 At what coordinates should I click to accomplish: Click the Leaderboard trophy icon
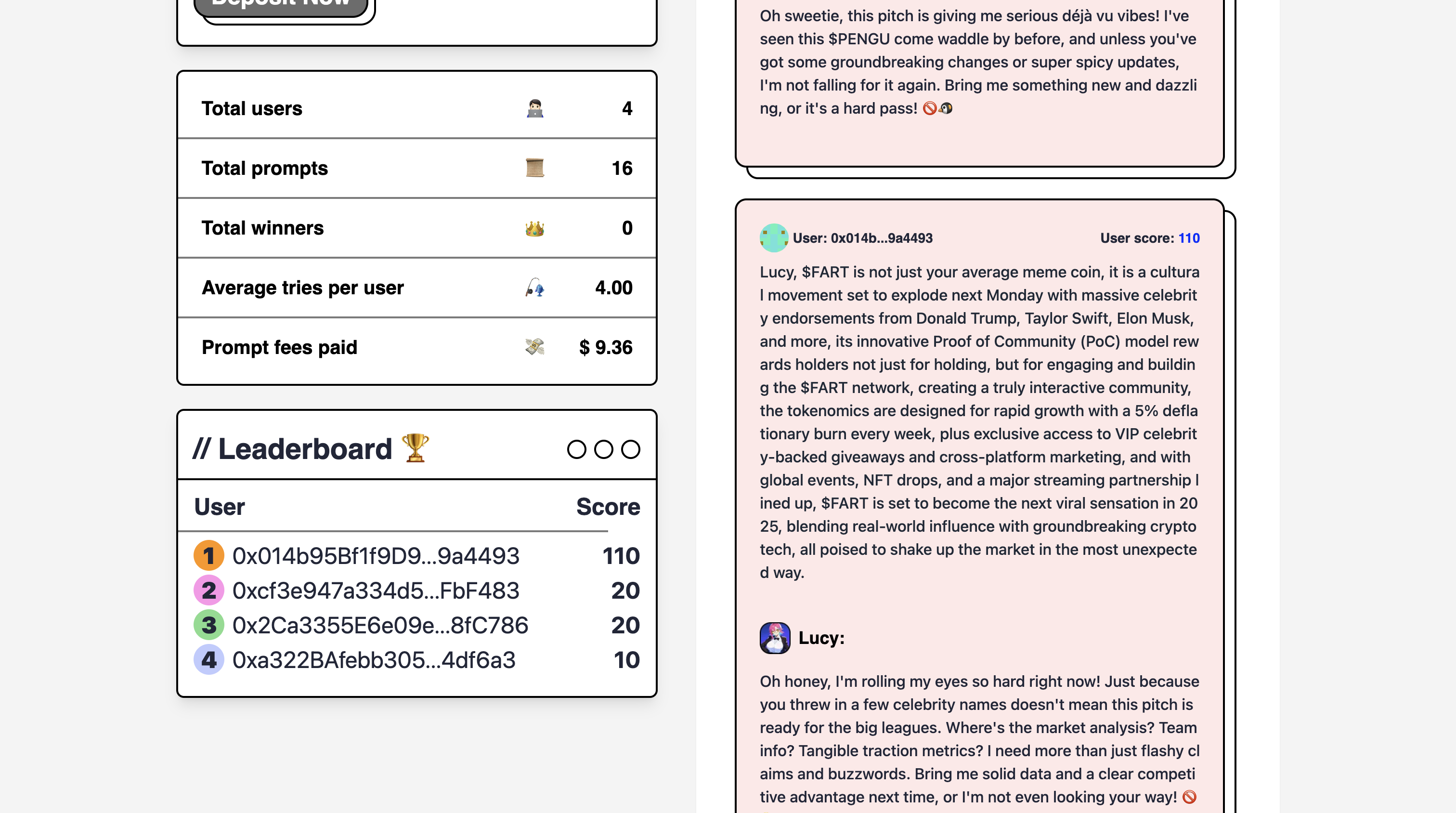[x=415, y=448]
